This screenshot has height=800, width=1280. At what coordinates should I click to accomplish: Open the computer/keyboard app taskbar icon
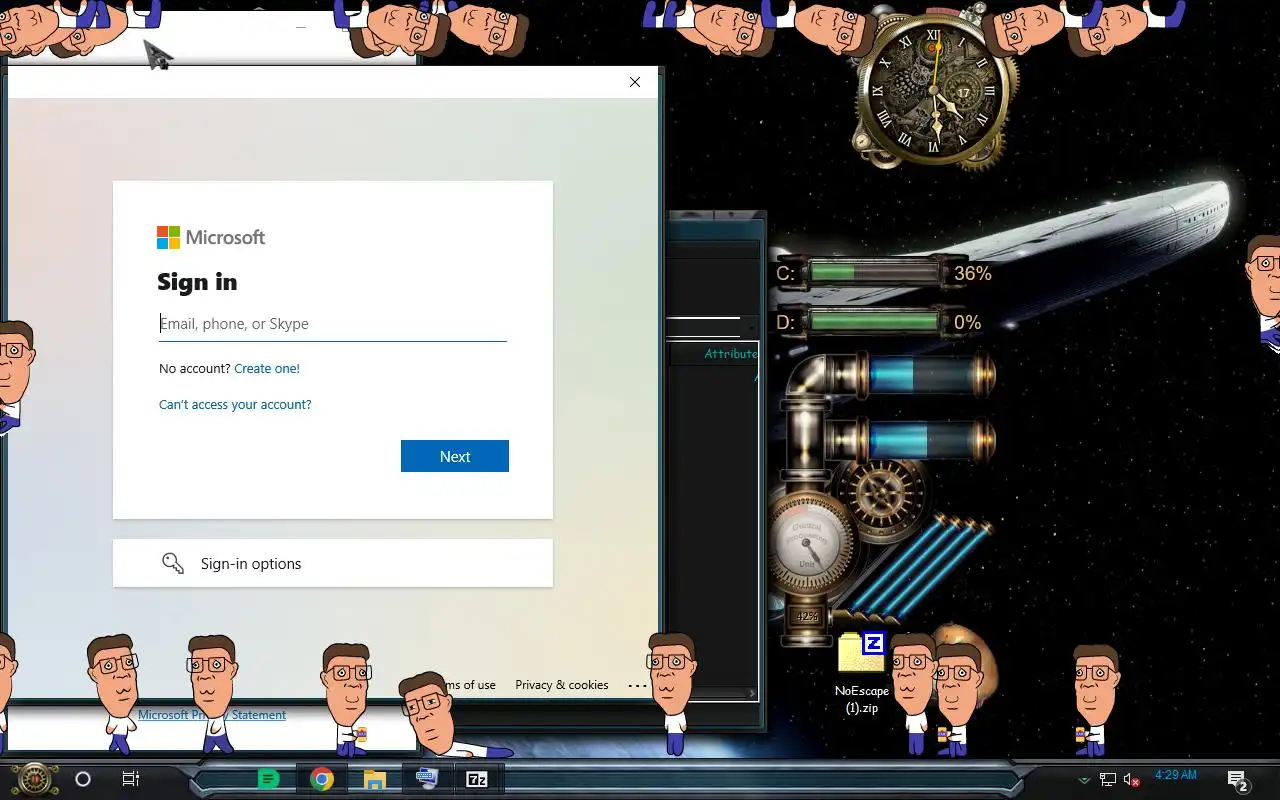[x=427, y=778]
